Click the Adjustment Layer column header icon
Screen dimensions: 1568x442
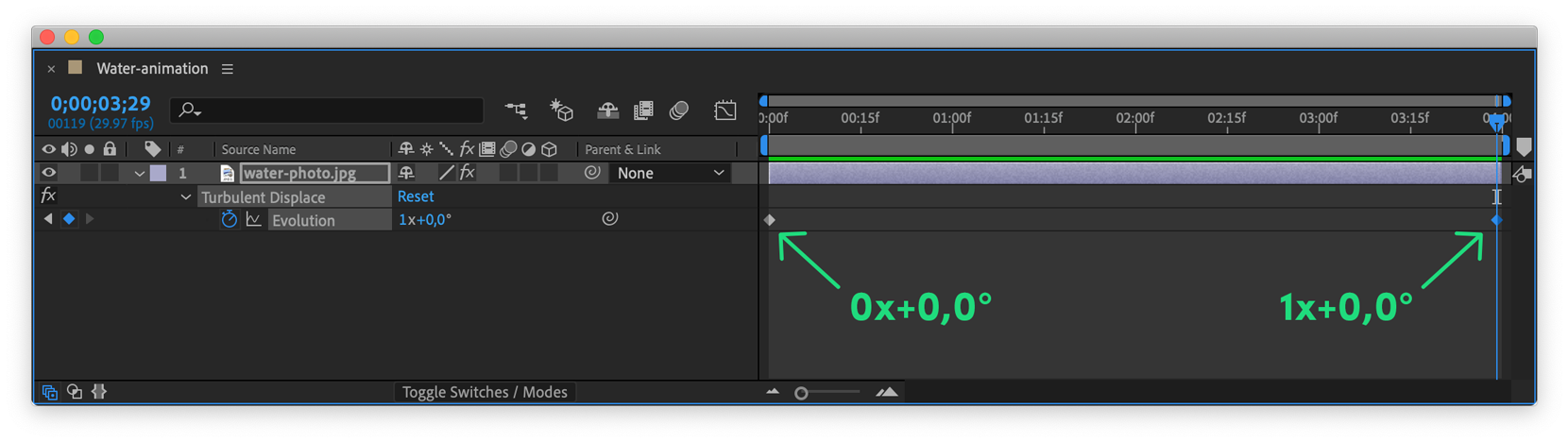click(529, 149)
